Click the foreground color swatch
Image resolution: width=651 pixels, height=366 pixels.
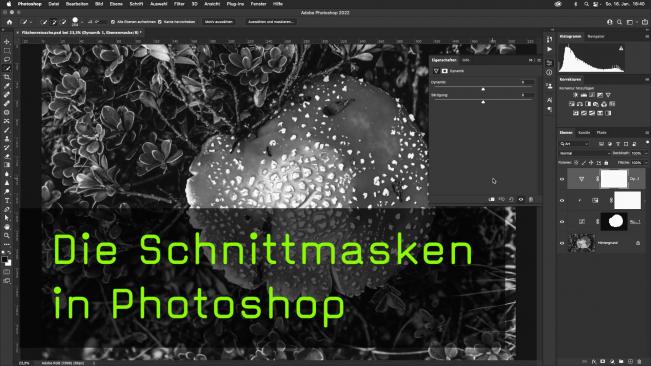(5, 259)
